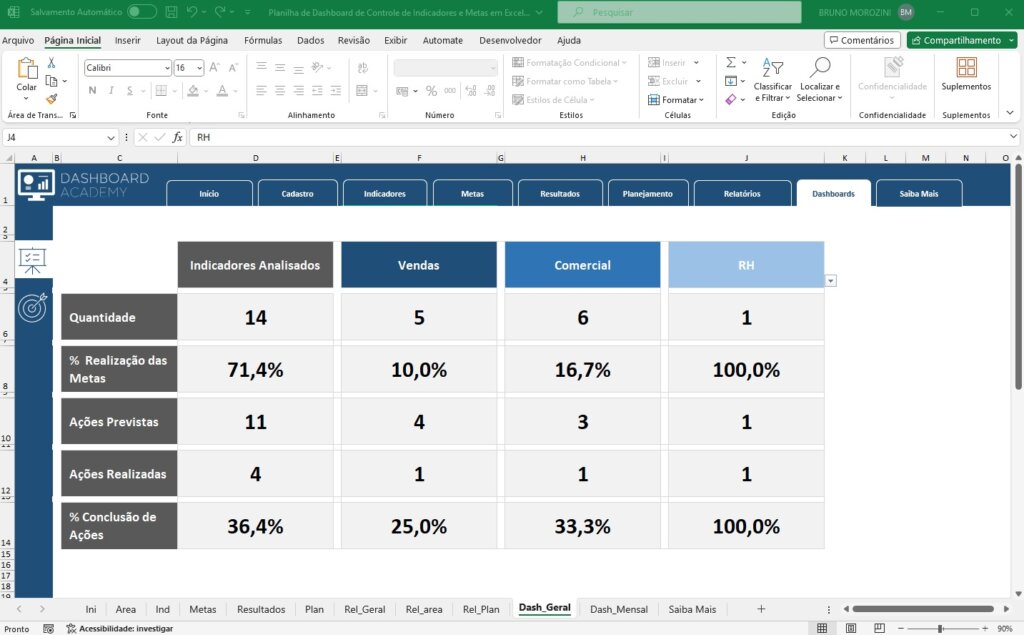Image resolution: width=1024 pixels, height=635 pixels.
Task: Open the dropdown arrow beside RH header
Action: click(831, 281)
